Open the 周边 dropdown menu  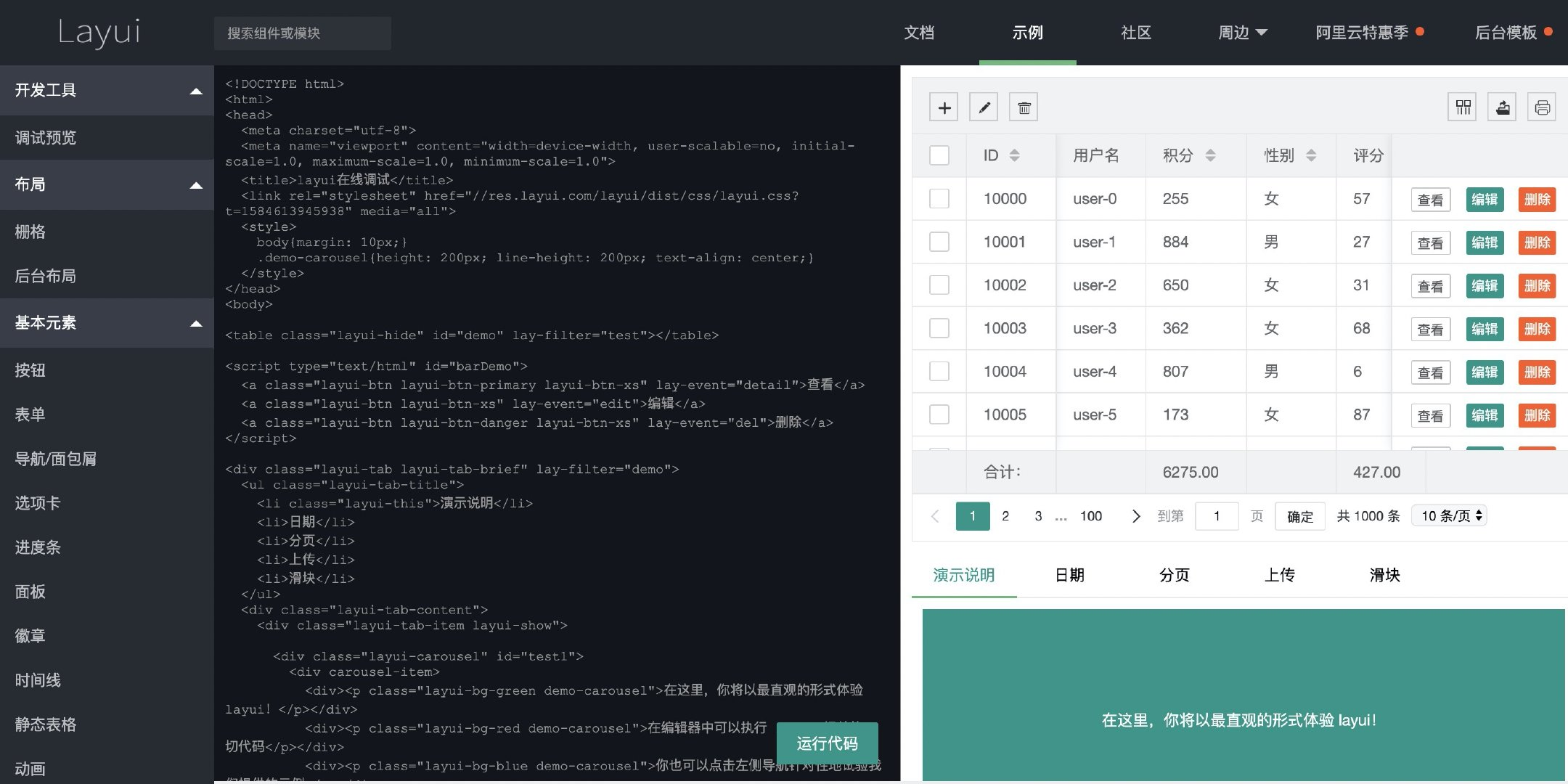(x=1242, y=33)
